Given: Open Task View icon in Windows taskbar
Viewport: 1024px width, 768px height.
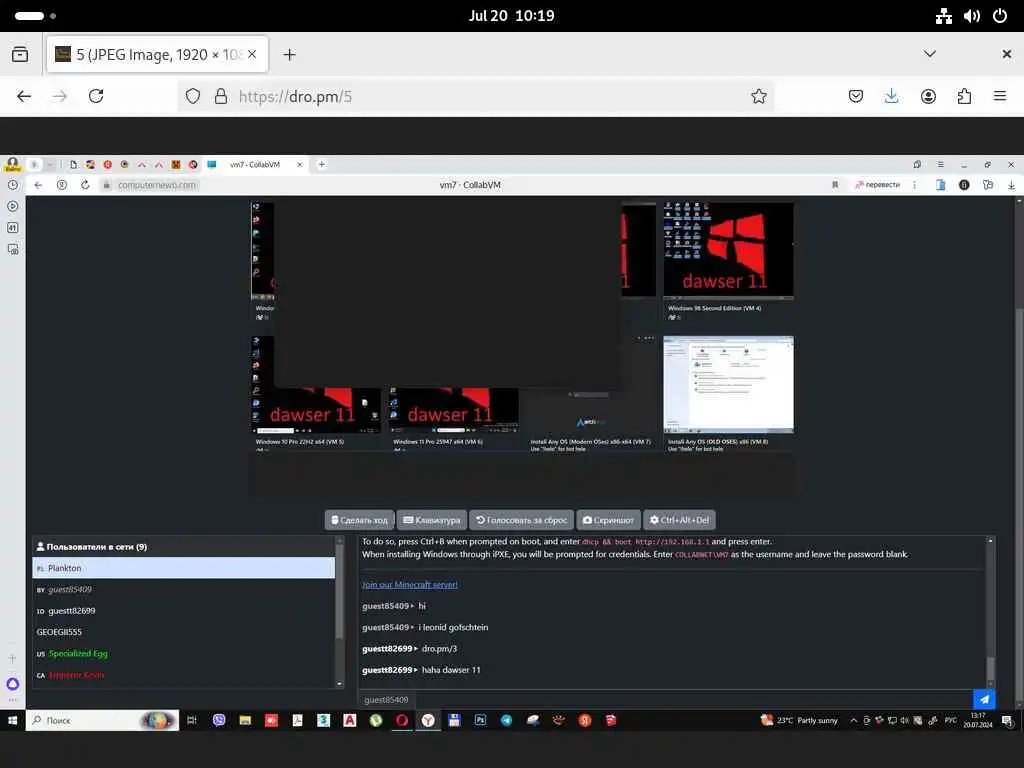Looking at the screenshot, I should tap(191, 720).
